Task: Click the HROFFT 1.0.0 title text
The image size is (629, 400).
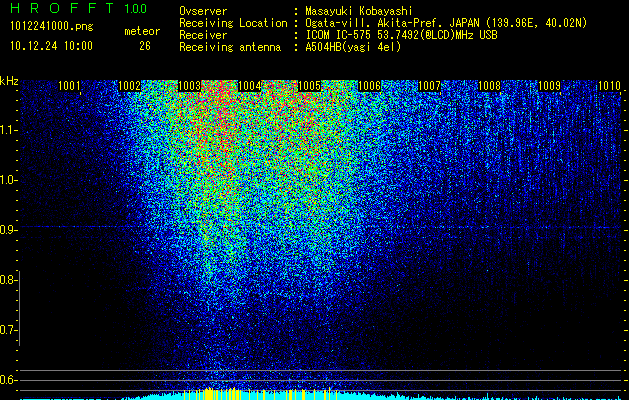Action: (78, 8)
